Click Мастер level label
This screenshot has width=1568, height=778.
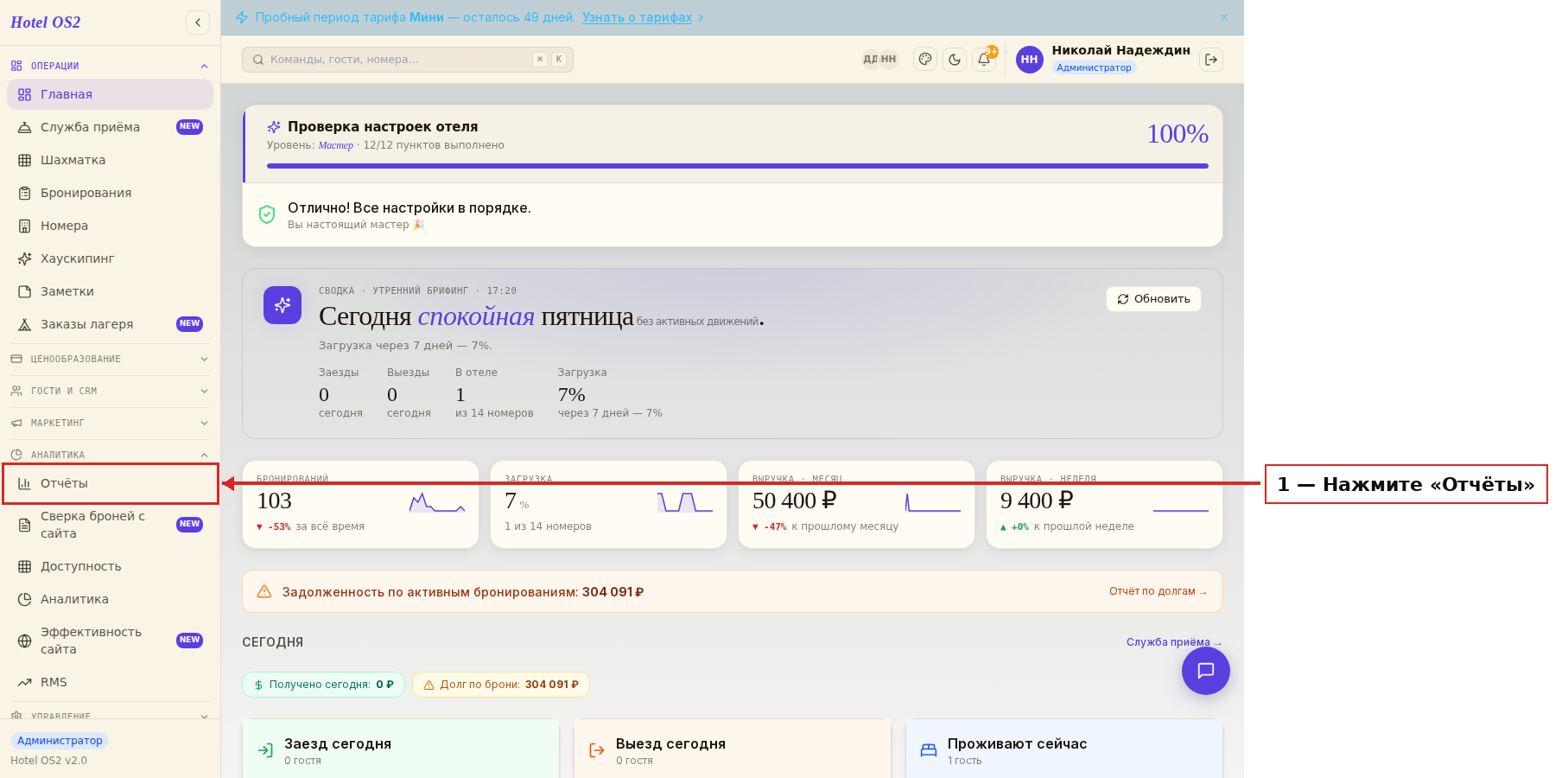click(335, 145)
